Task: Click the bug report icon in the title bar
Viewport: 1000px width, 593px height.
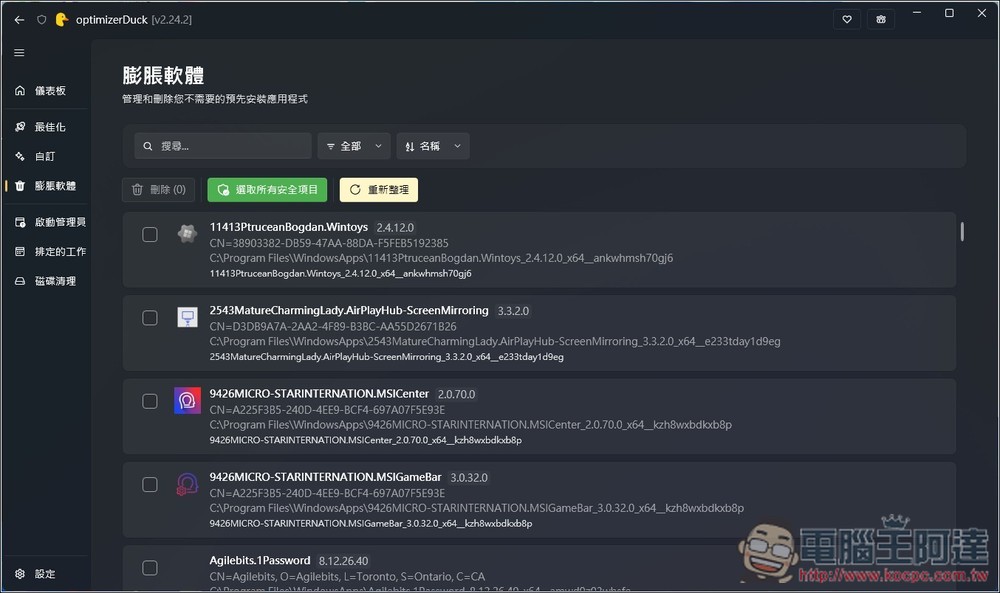Action: 881,19
